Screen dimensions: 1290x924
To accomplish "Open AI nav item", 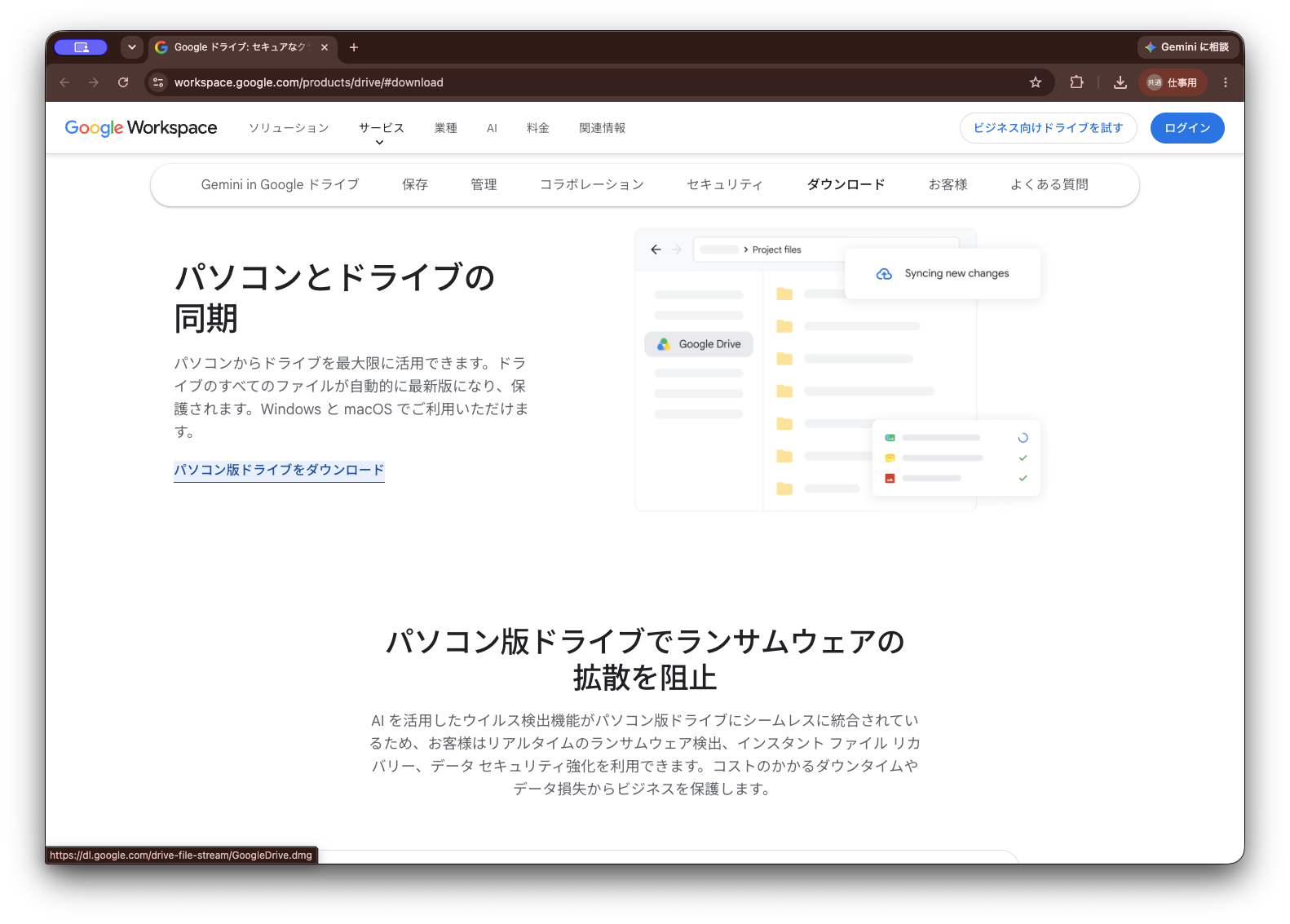I will point(492,128).
